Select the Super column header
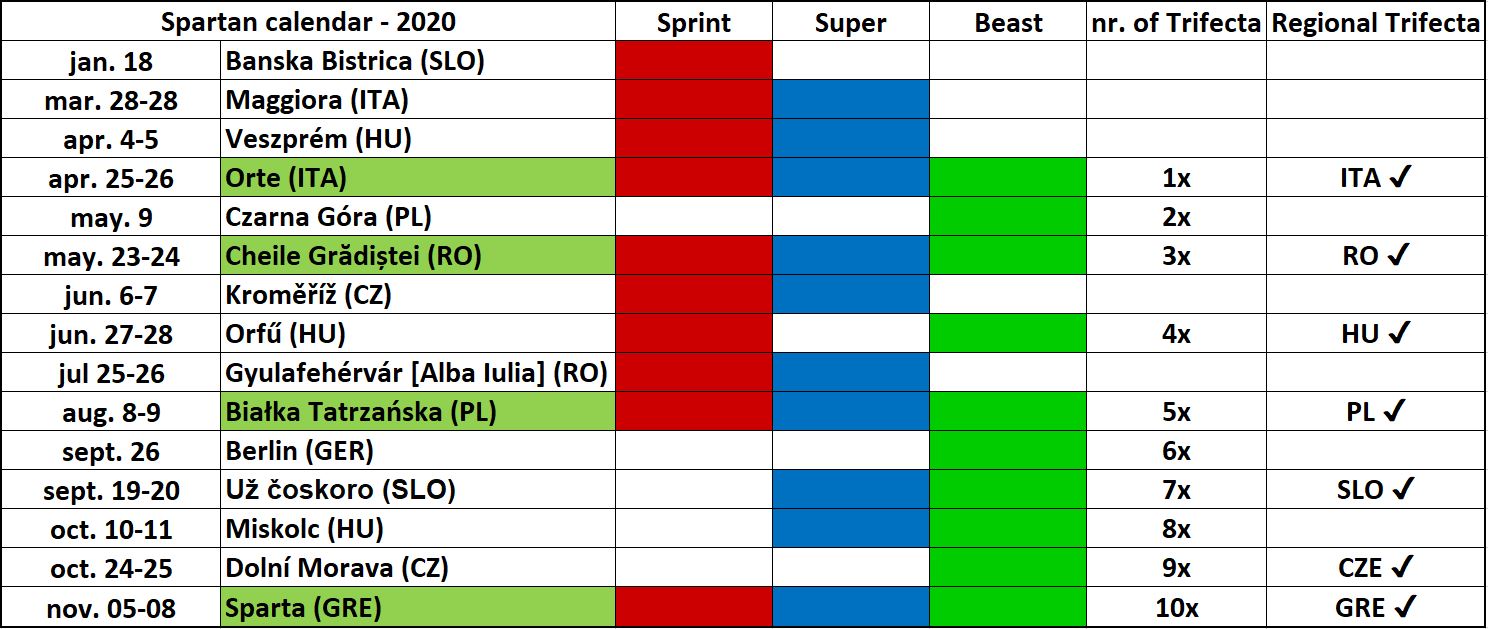This screenshot has height=629, width=1488. point(851,23)
